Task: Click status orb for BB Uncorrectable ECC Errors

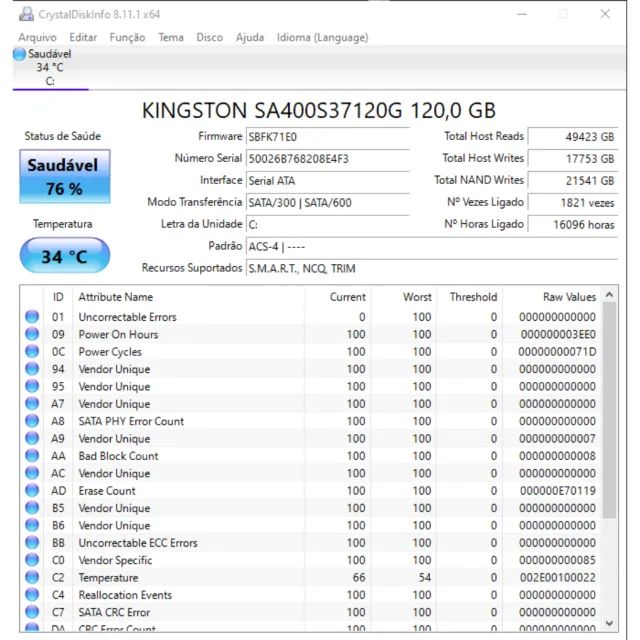Action: pos(32,542)
